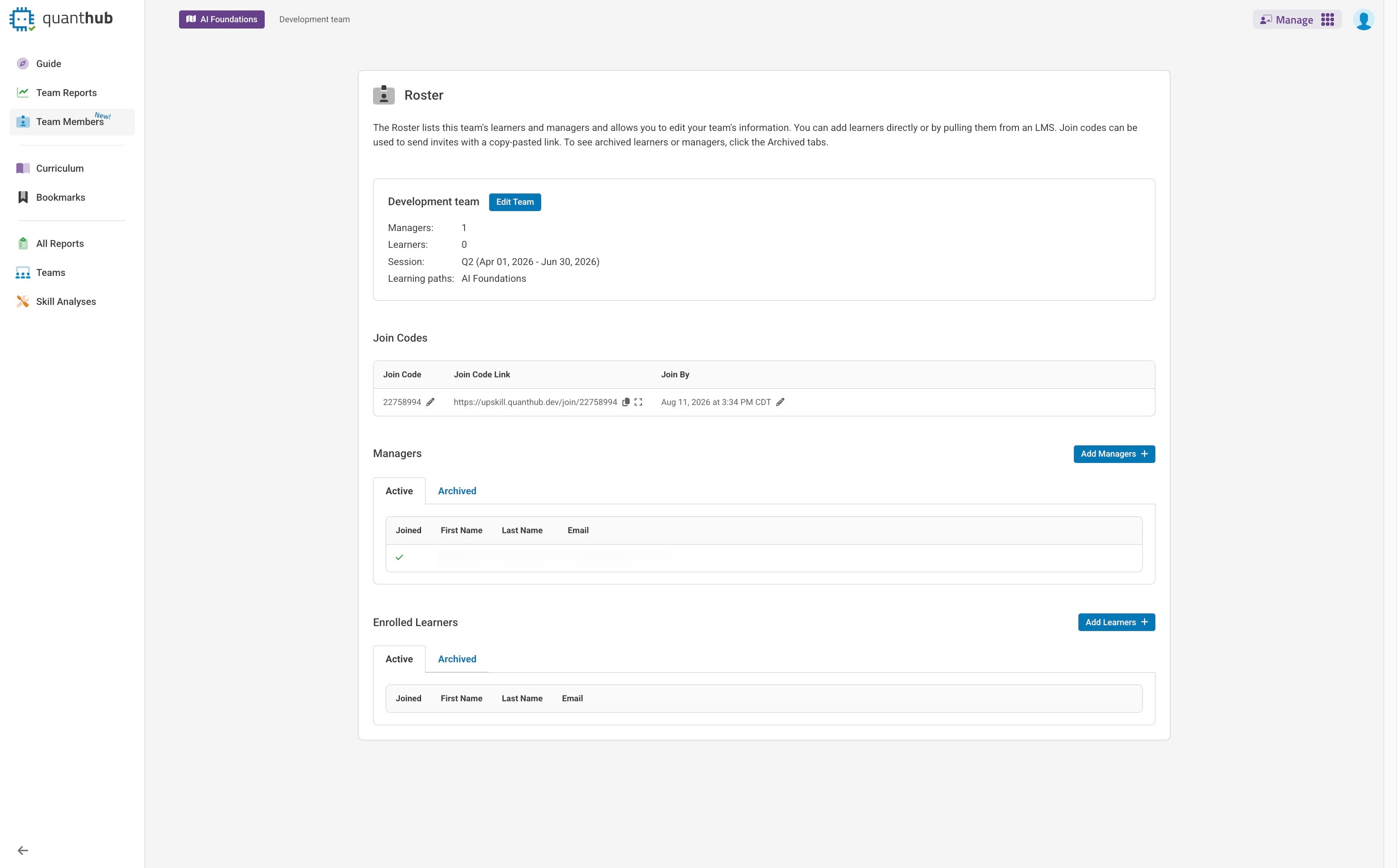Open Team Reports from sidebar
Image resolution: width=1397 pixels, height=868 pixels.
[x=66, y=92]
